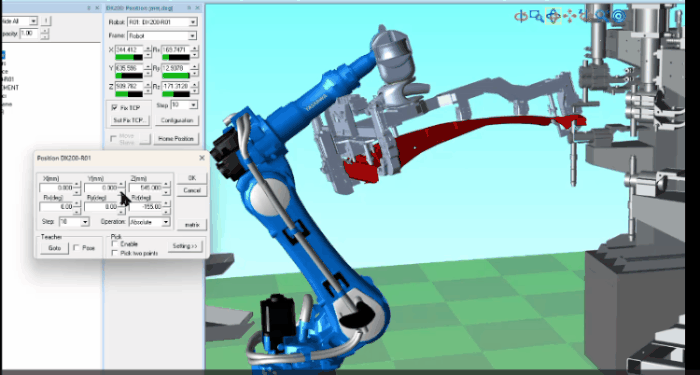Toggle the Move Slave checkbox

(x=113, y=139)
